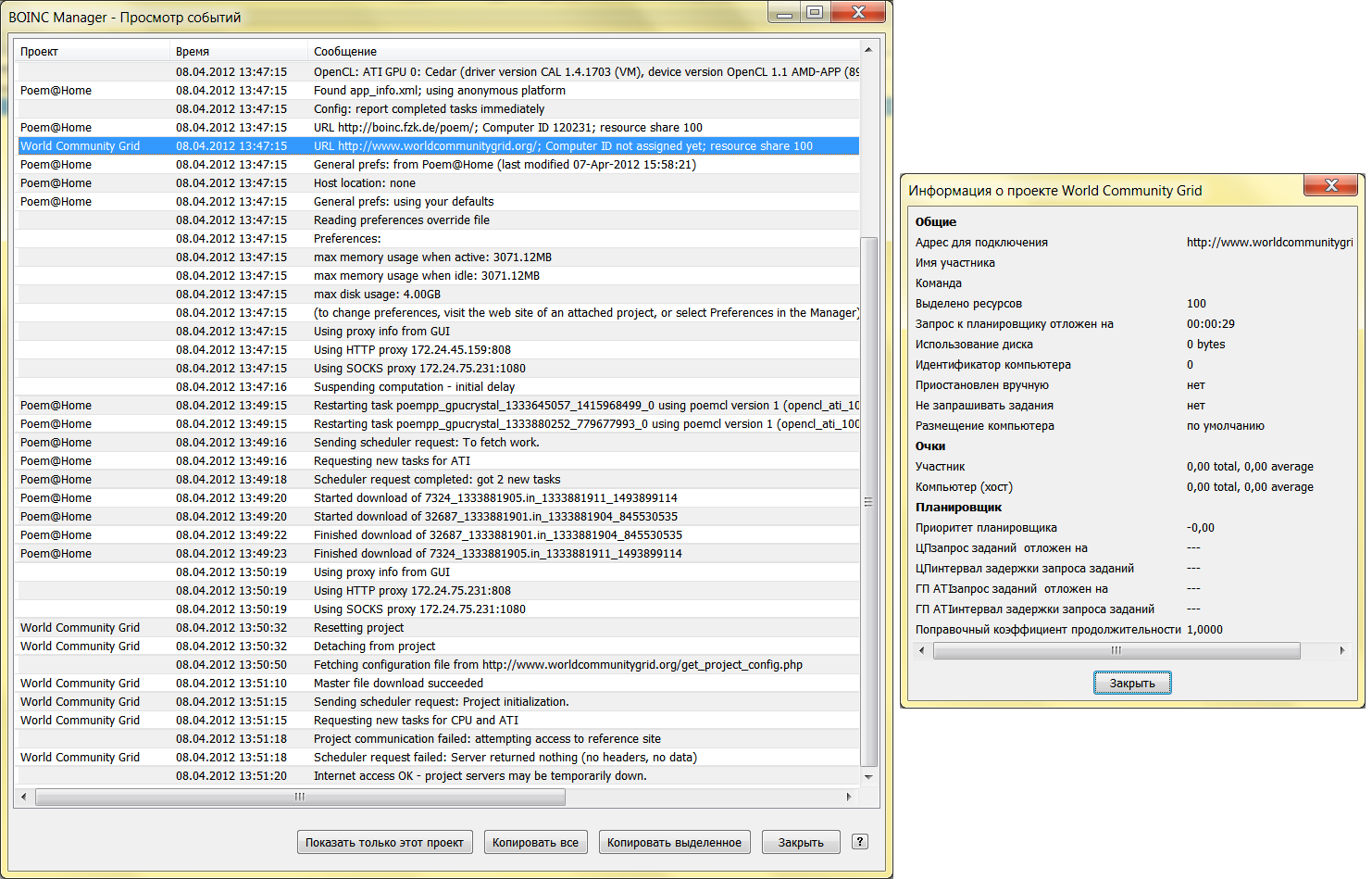Select the 'Host location: none' event
This screenshot has height=879, width=1372.
(x=438, y=182)
